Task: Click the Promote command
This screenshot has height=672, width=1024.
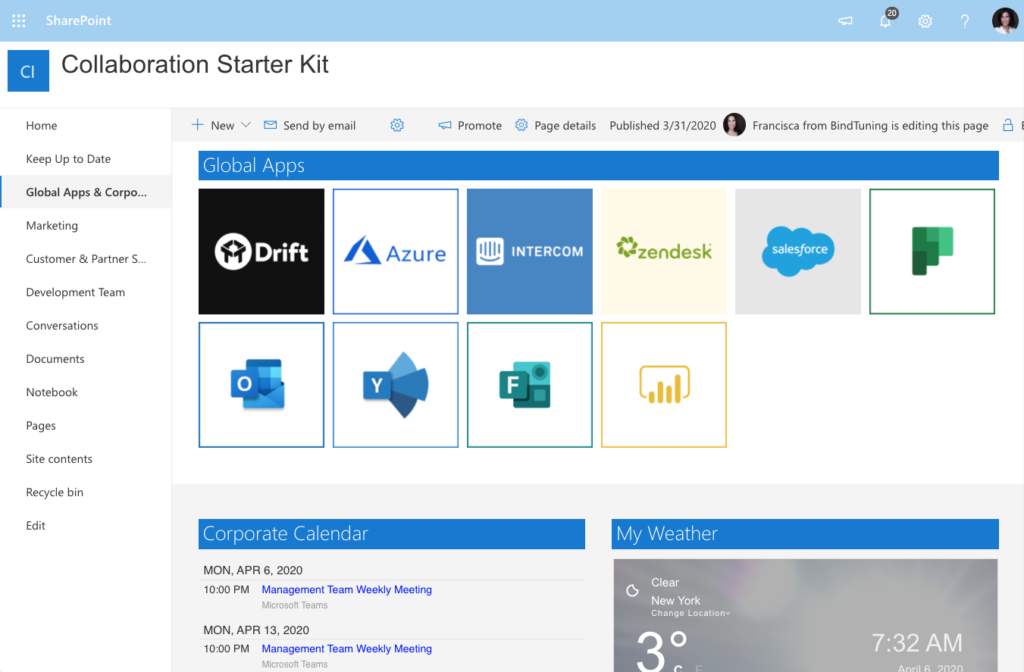Action: pos(470,125)
